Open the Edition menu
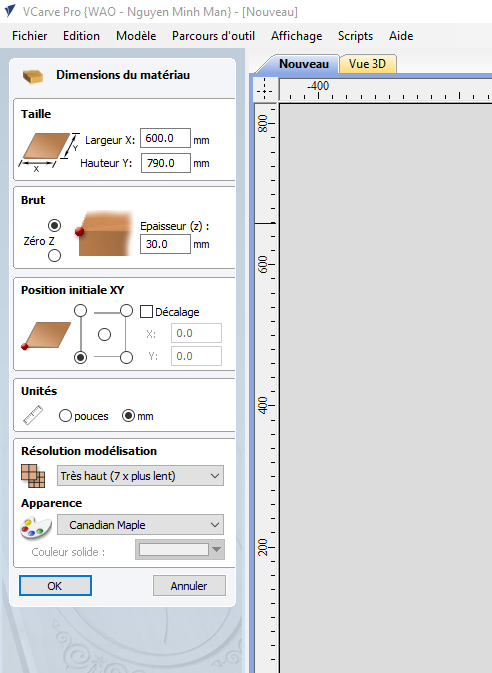The image size is (492, 673). (81, 36)
